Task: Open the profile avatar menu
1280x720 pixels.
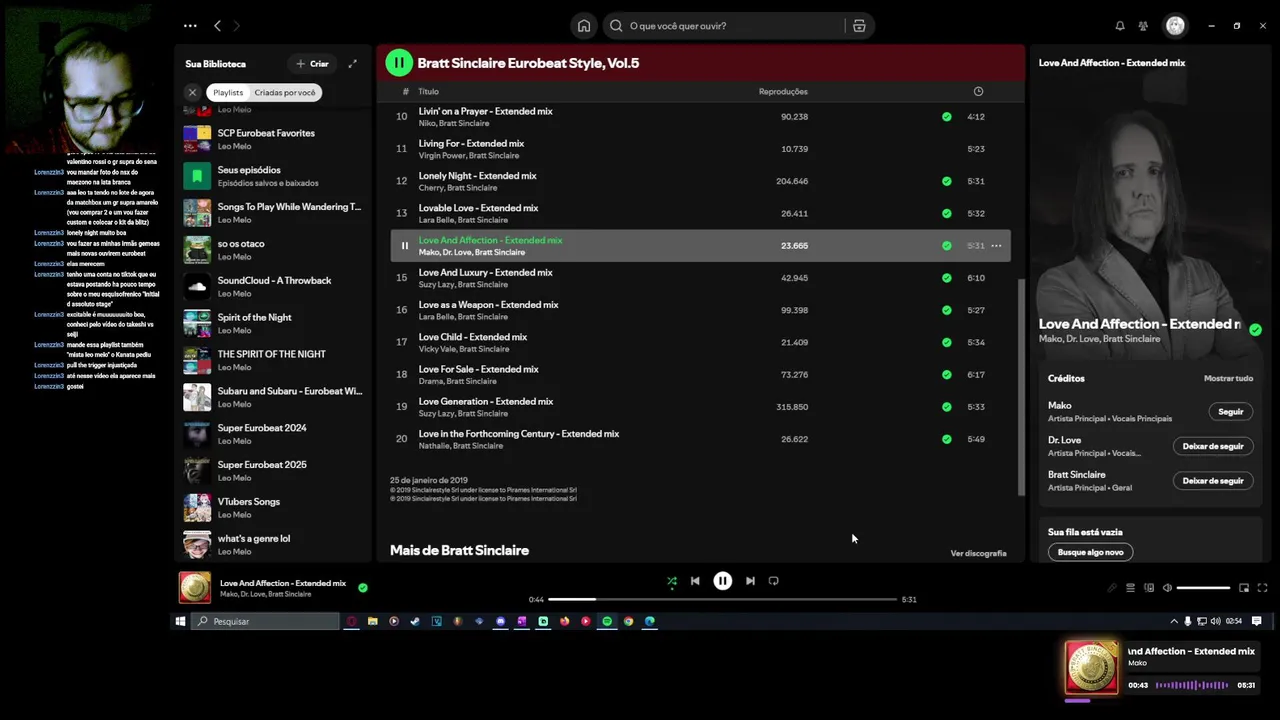Action: click(x=1175, y=26)
